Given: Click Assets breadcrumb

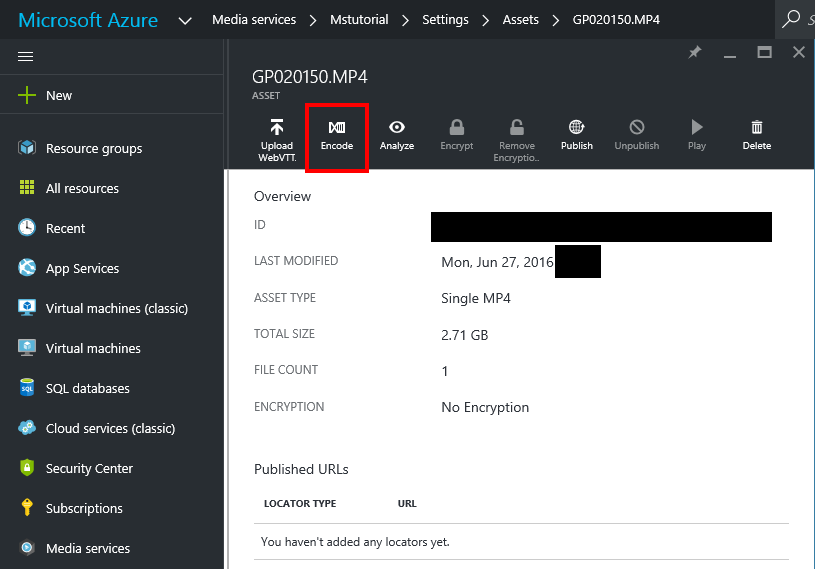Looking at the screenshot, I should [x=520, y=20].
